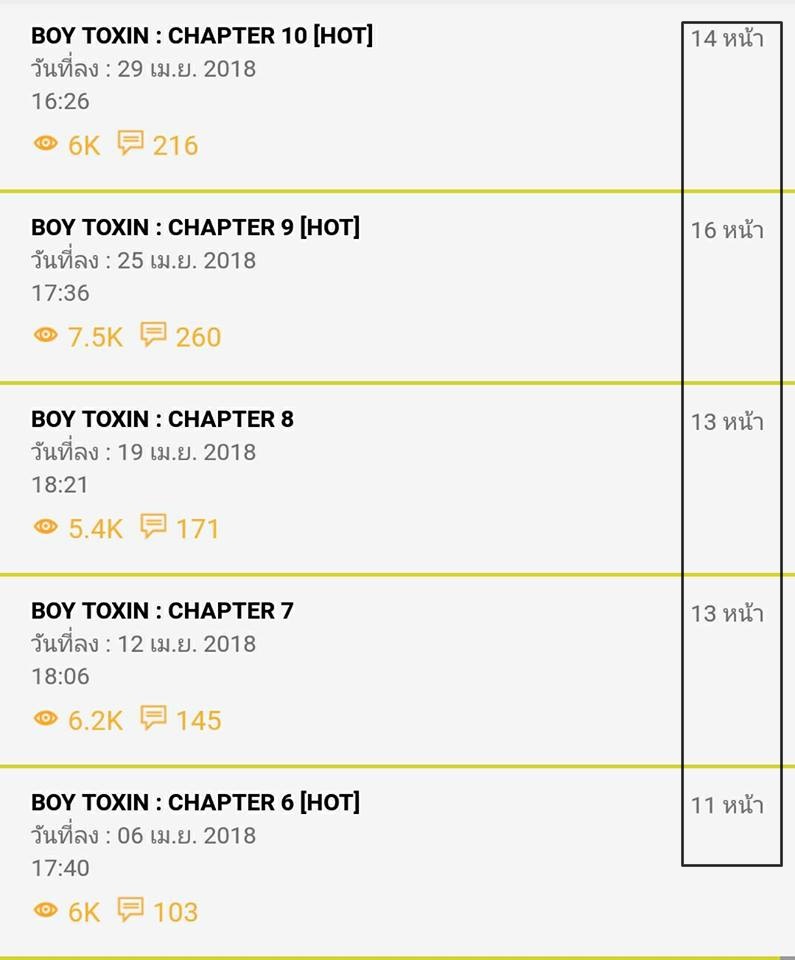Click the 14 หน้า page count label

pos(727,39)
